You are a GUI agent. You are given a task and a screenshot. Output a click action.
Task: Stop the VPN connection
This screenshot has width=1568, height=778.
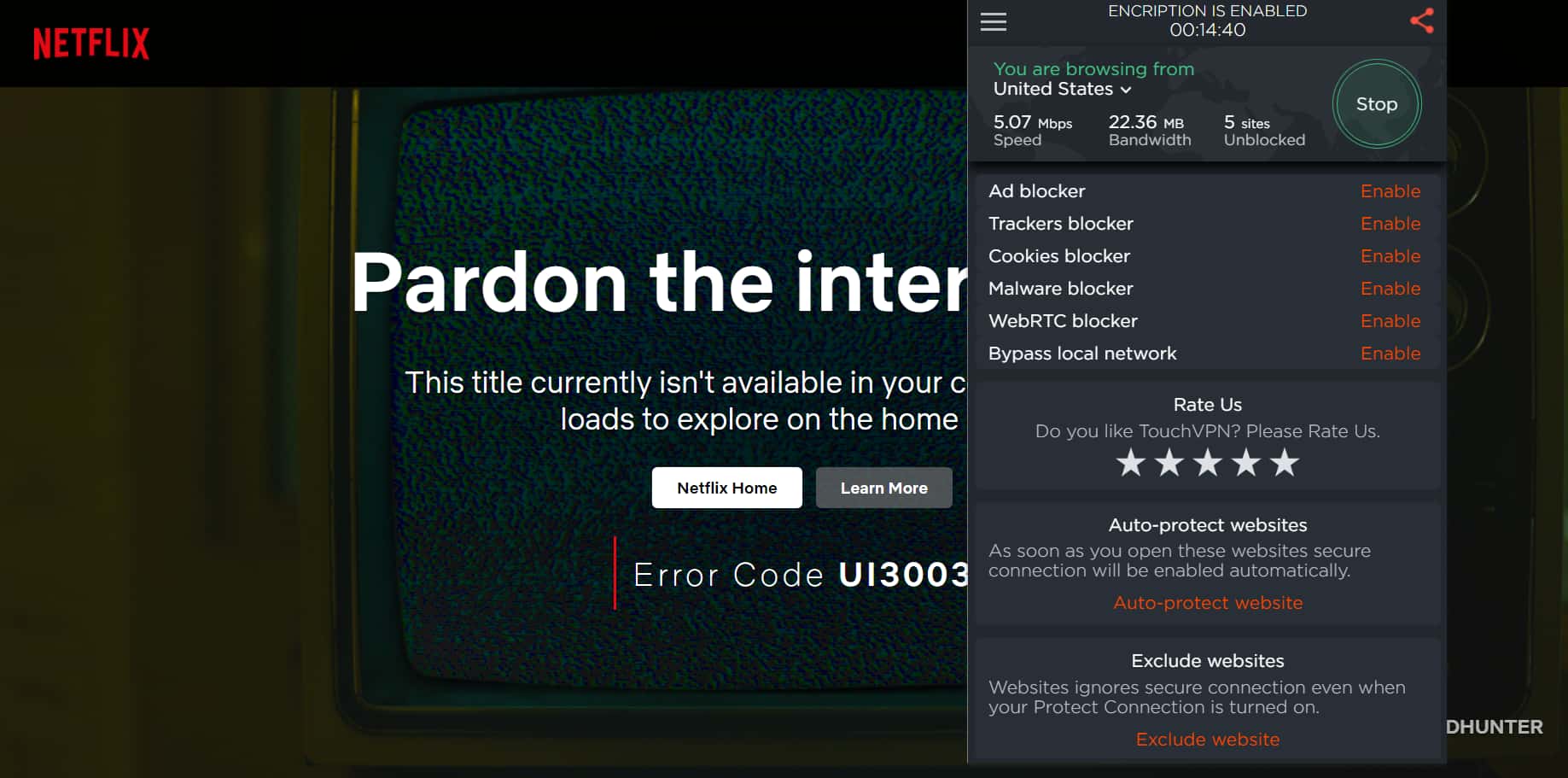tap(1377, 104)
